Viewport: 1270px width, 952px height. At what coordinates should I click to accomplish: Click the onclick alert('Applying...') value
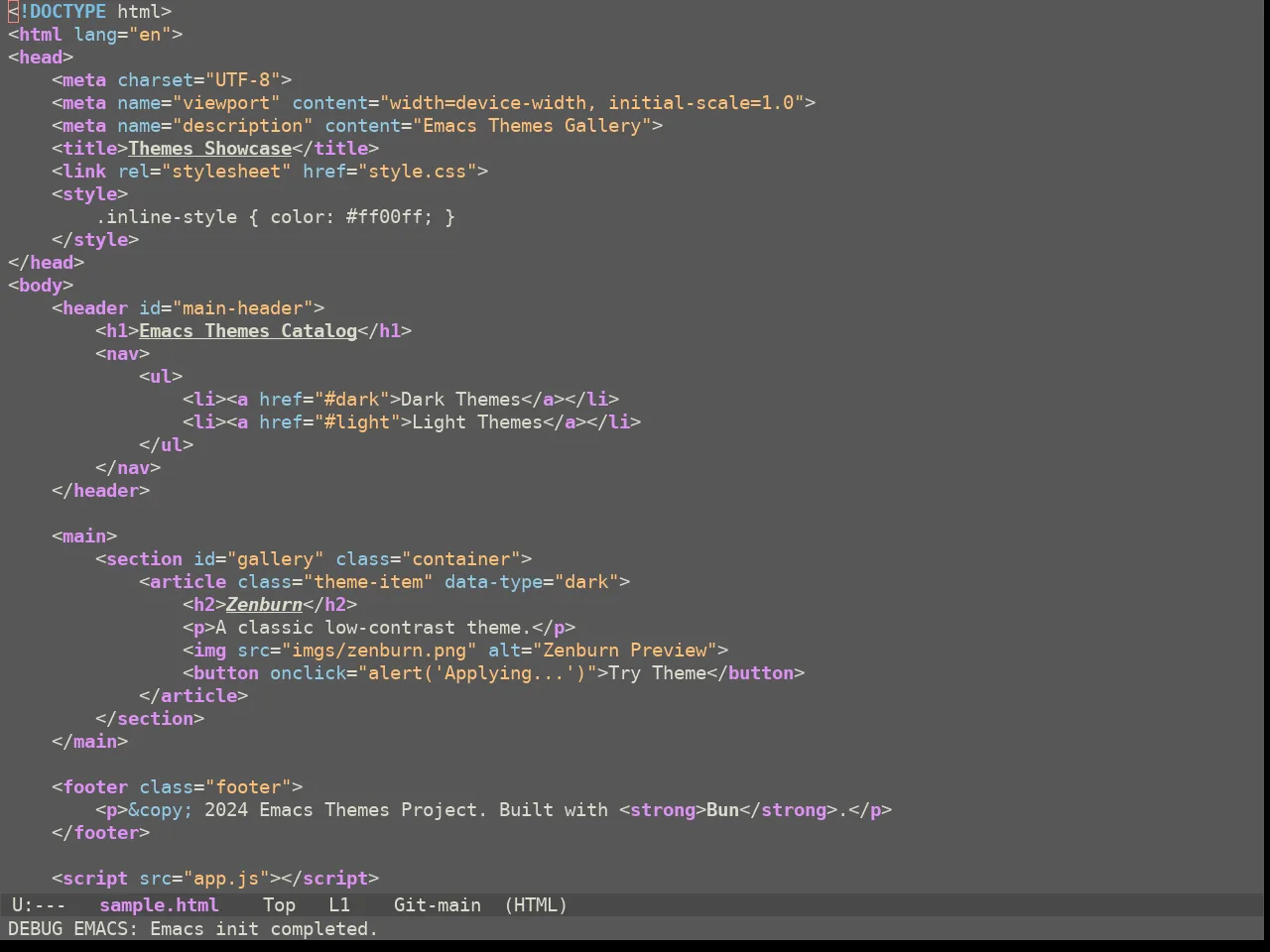click(478, 673)
